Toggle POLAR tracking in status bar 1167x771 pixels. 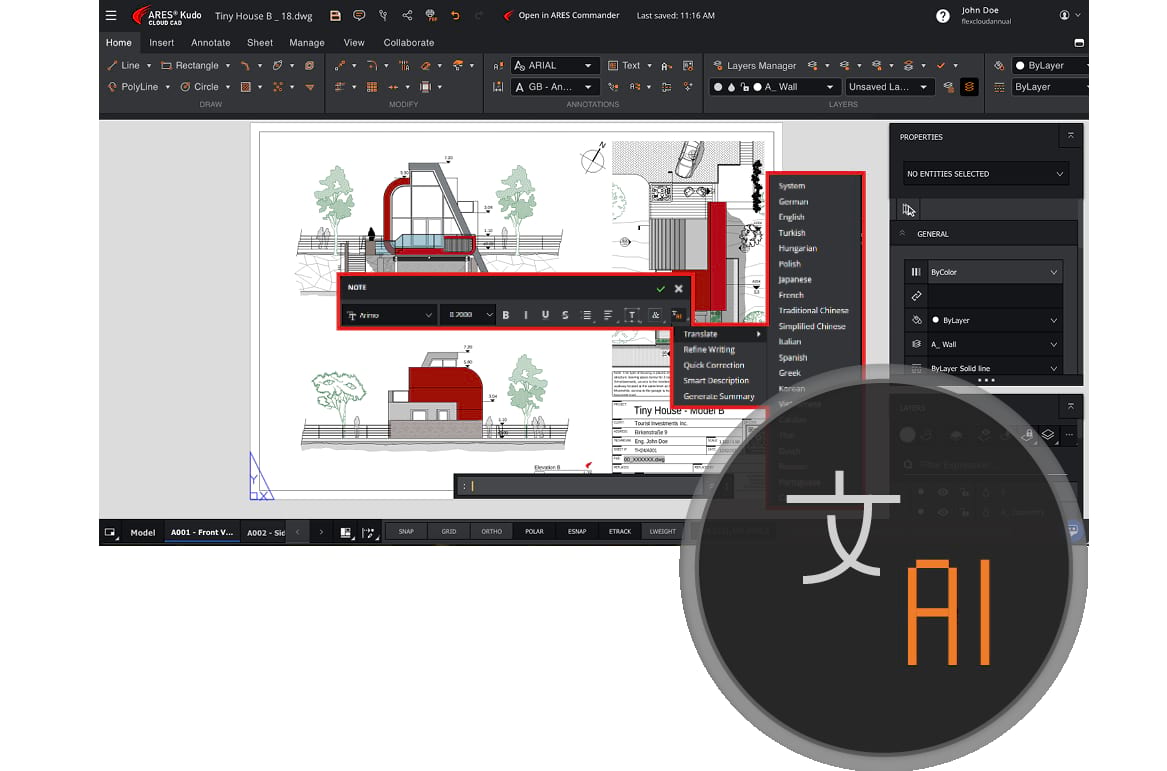tap(534, 531)
